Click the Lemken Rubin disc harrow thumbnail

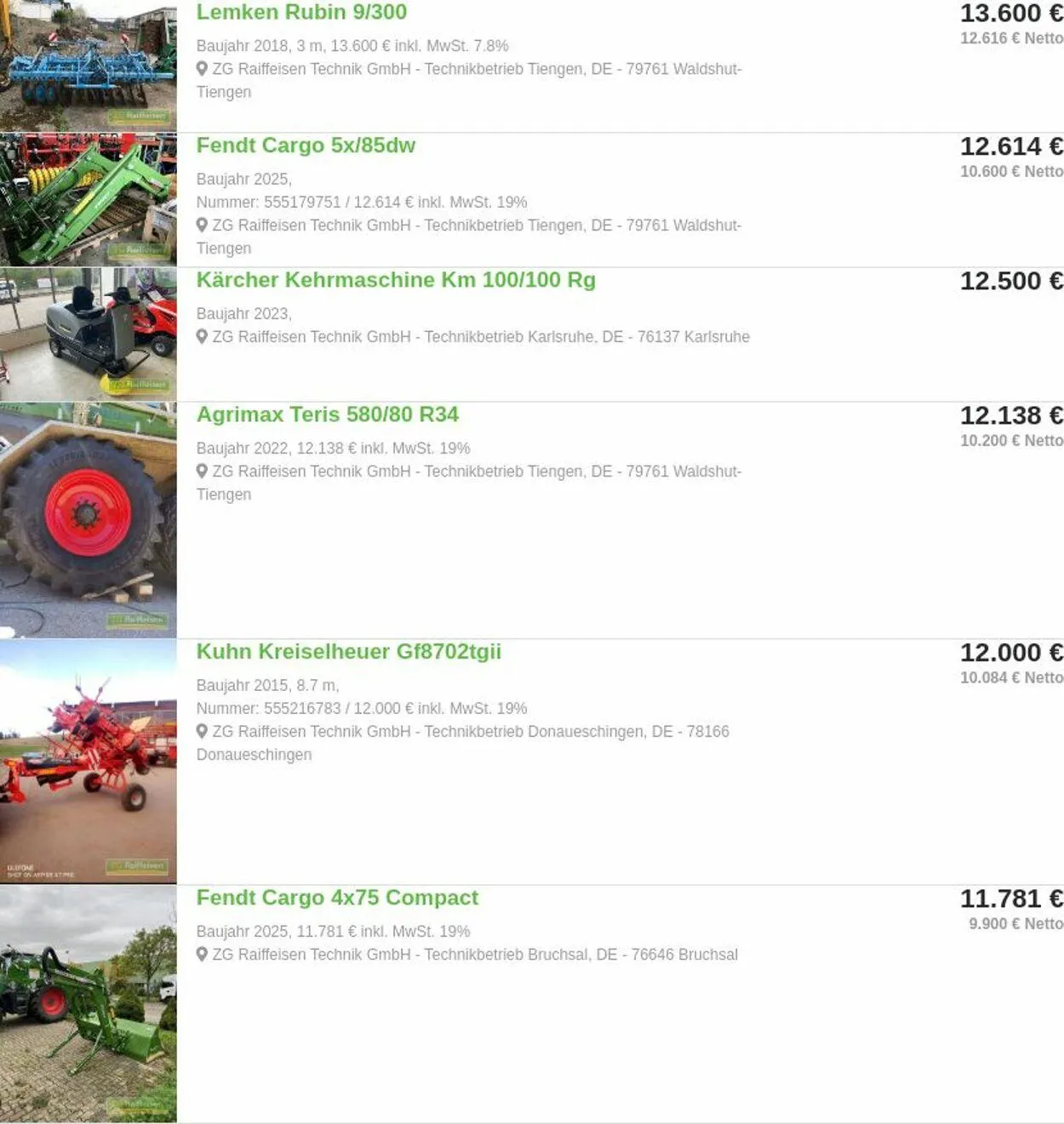[89, 66]
